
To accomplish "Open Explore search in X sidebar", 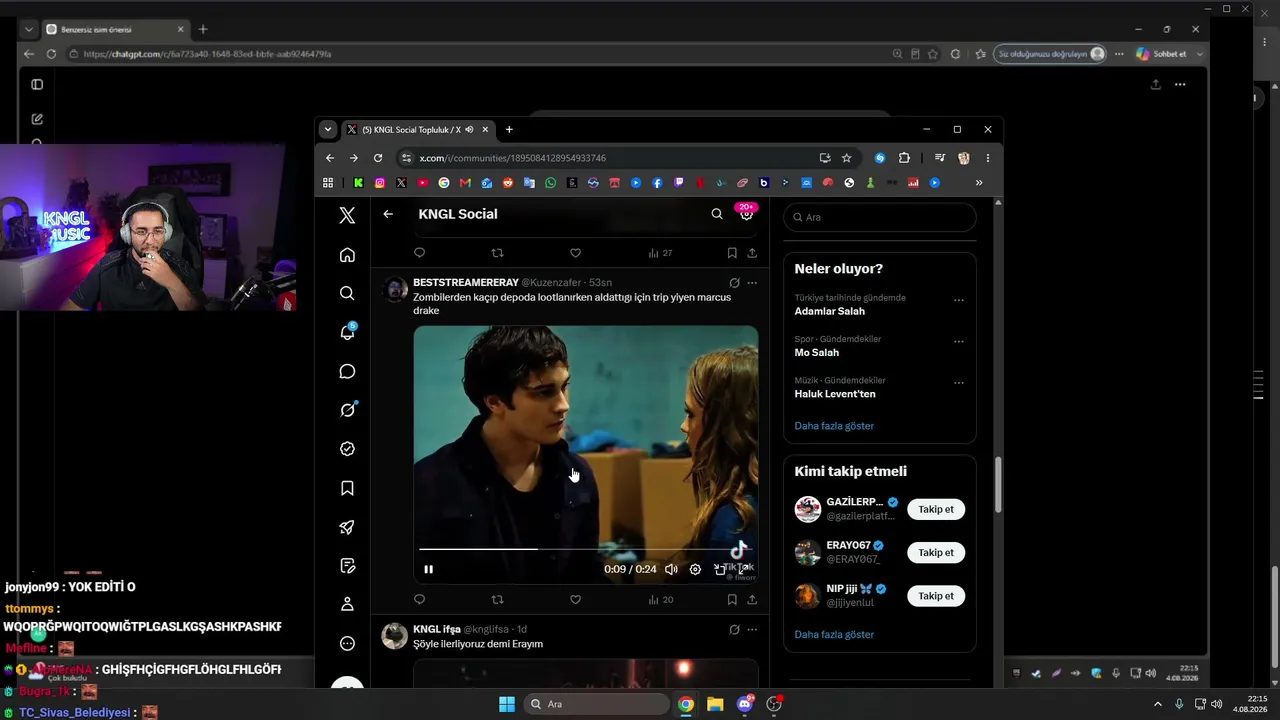I will (x=347, y=293).
